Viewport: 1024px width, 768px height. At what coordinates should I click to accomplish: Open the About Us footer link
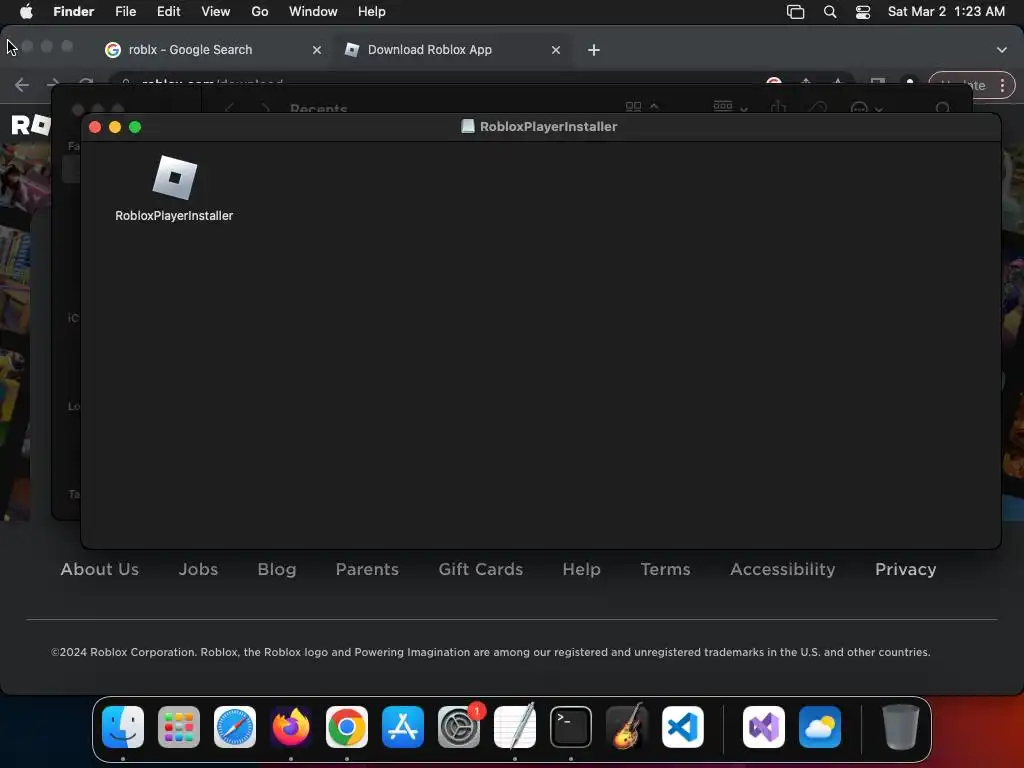[100, 569]
